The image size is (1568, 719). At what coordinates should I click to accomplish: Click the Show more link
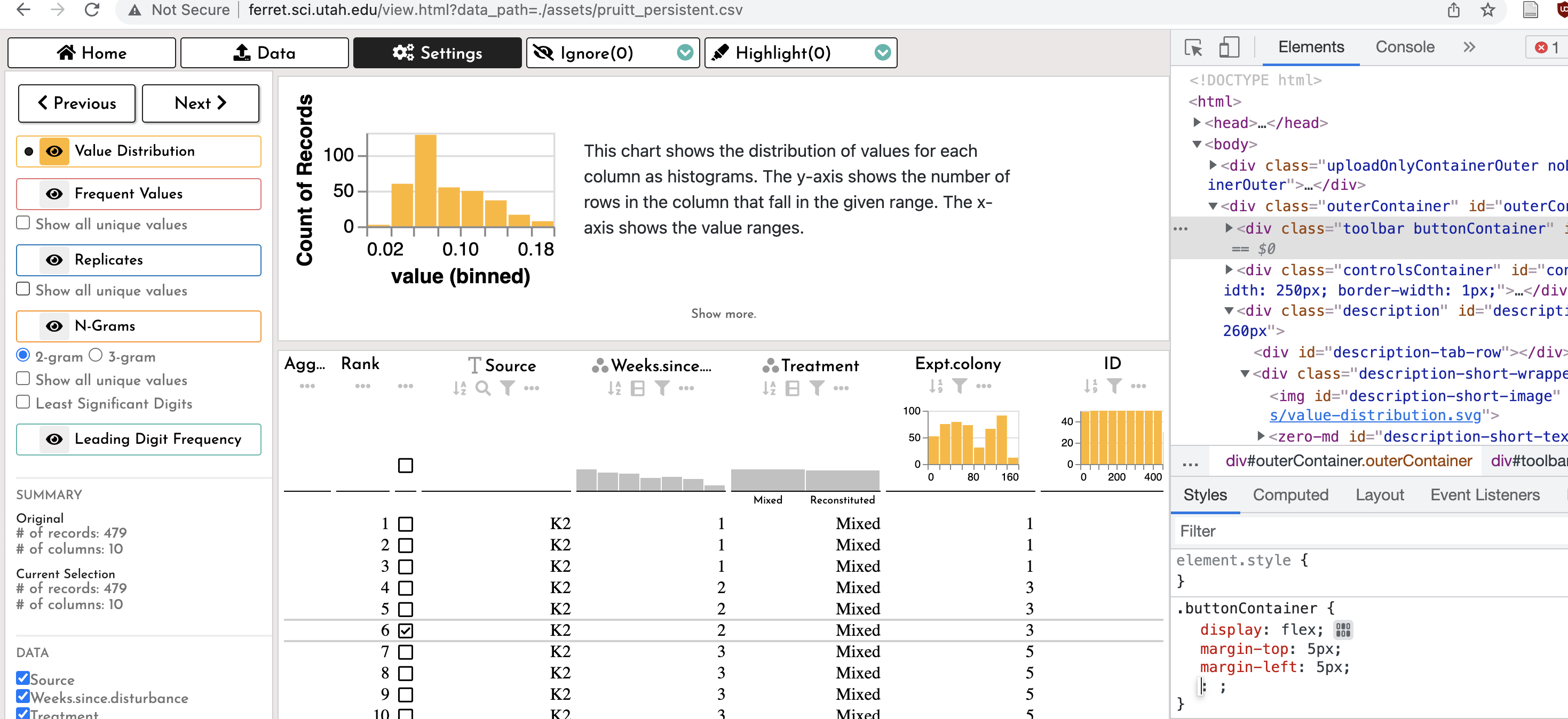coord(723,314)
